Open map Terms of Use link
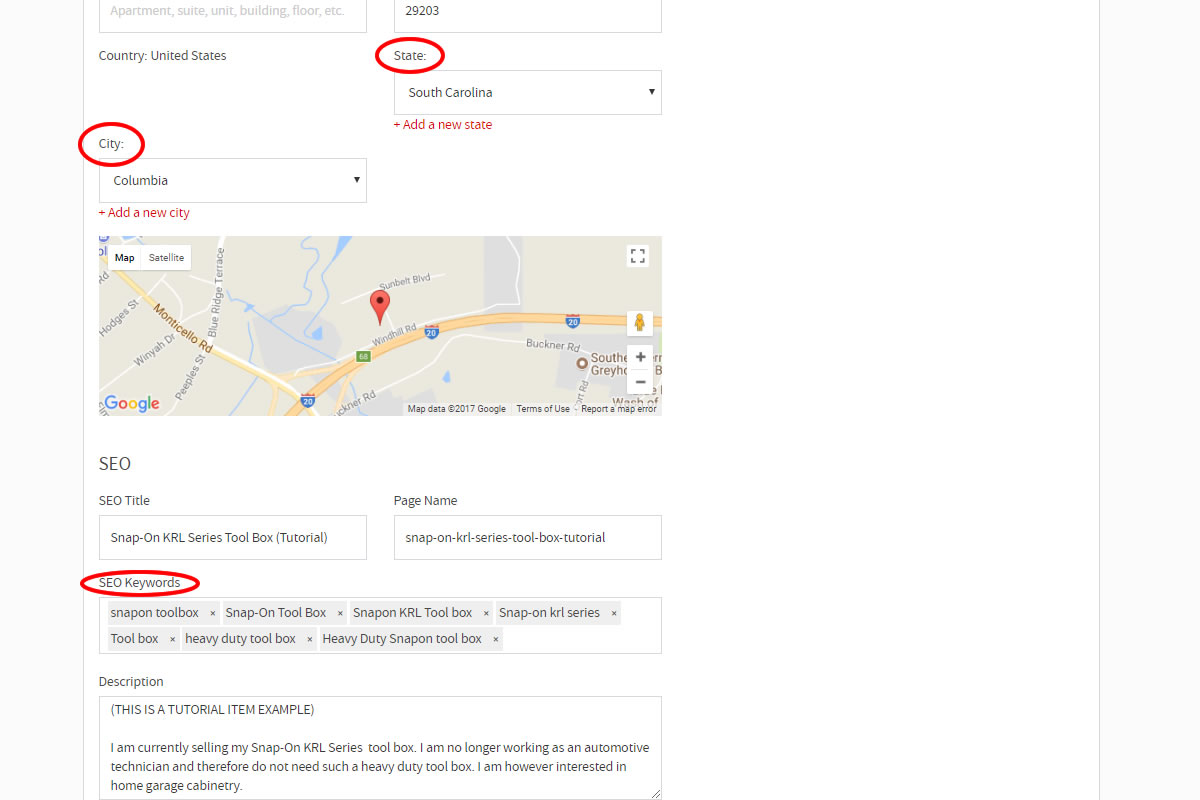The image size is (1200, 800). (543, 409)
